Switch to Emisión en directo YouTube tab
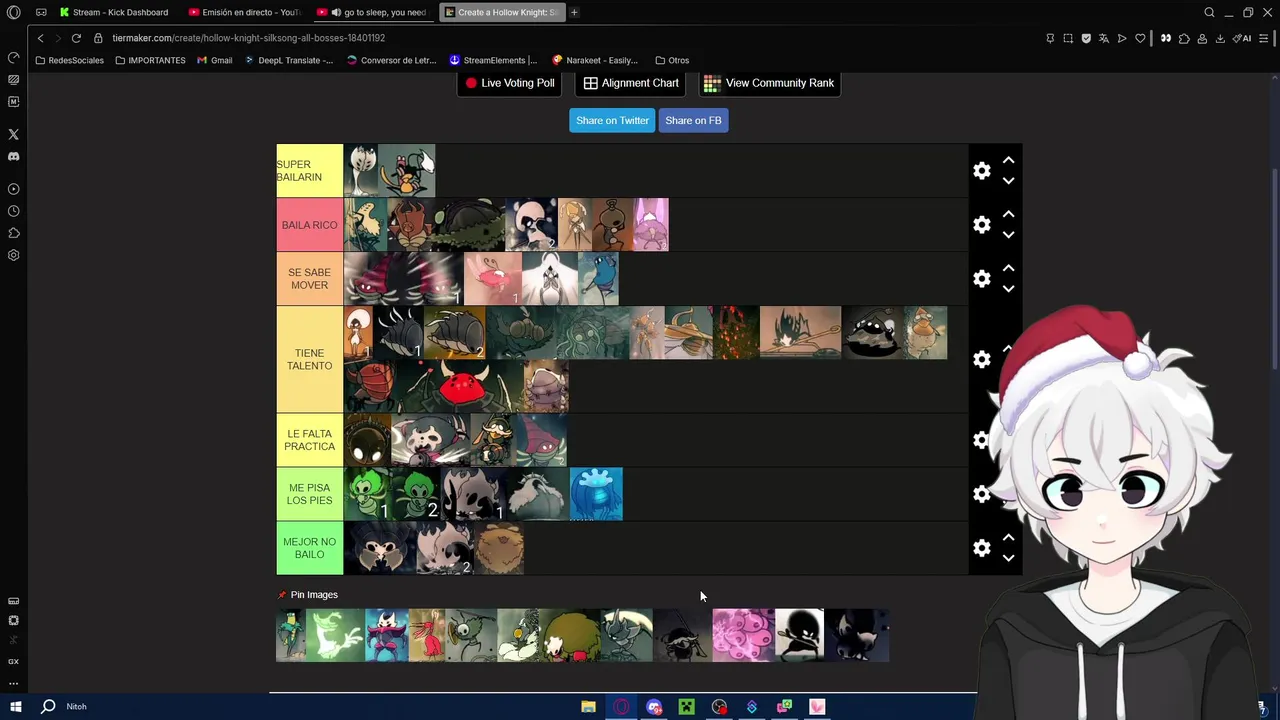1280x720 pixels. point(243,12)
